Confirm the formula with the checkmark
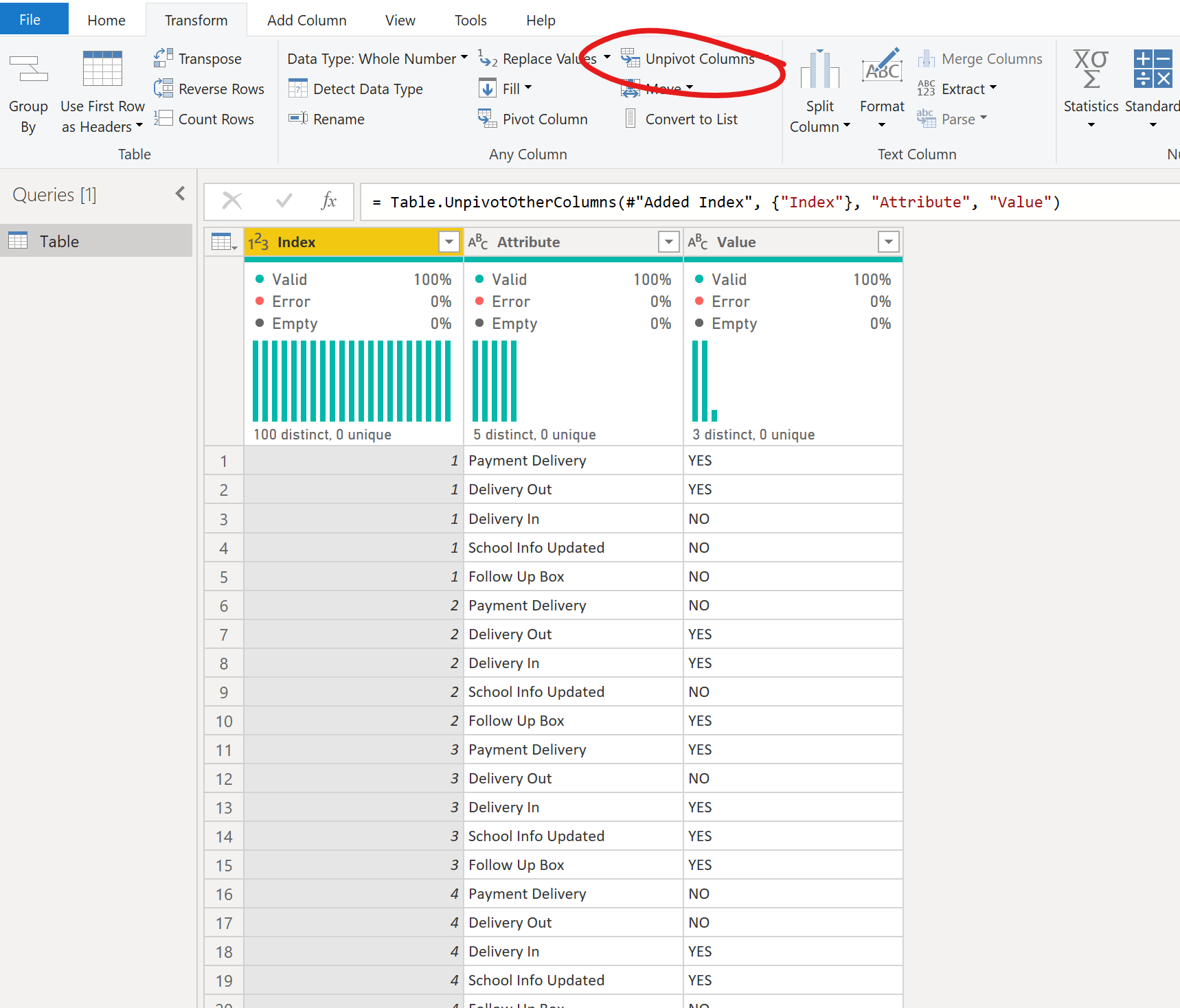 point(284,201)
